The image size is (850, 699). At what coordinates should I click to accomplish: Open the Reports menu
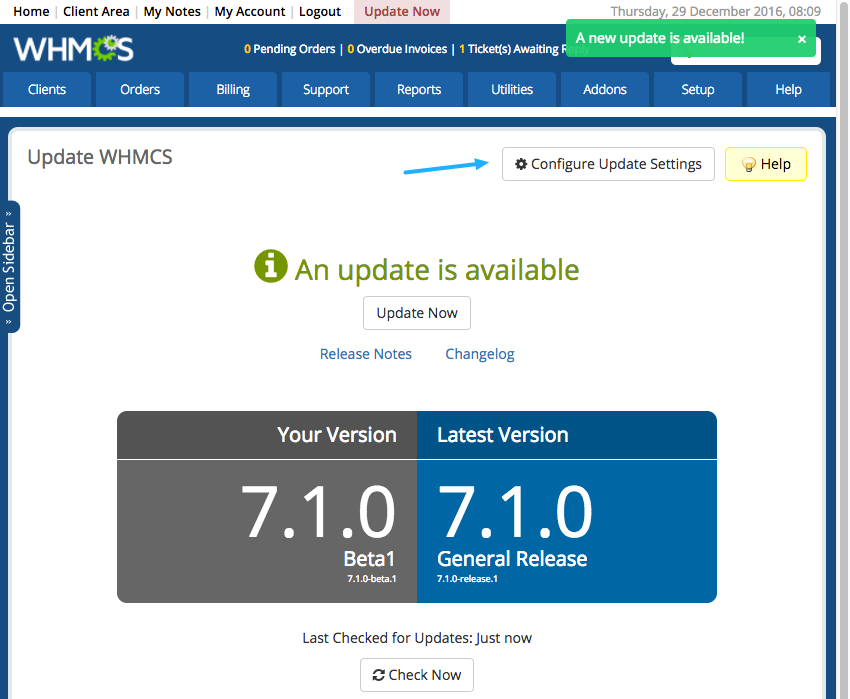419,89
